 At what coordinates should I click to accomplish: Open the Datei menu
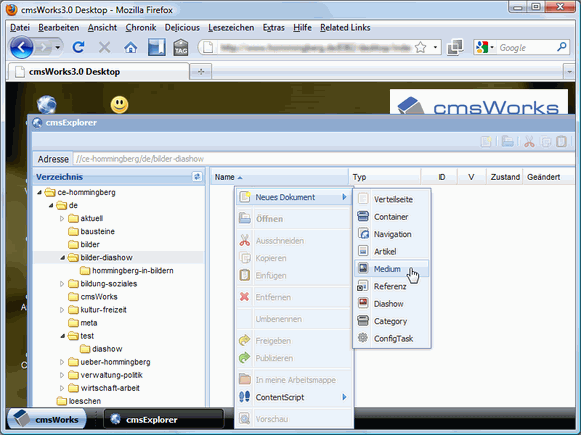point(20,28)
